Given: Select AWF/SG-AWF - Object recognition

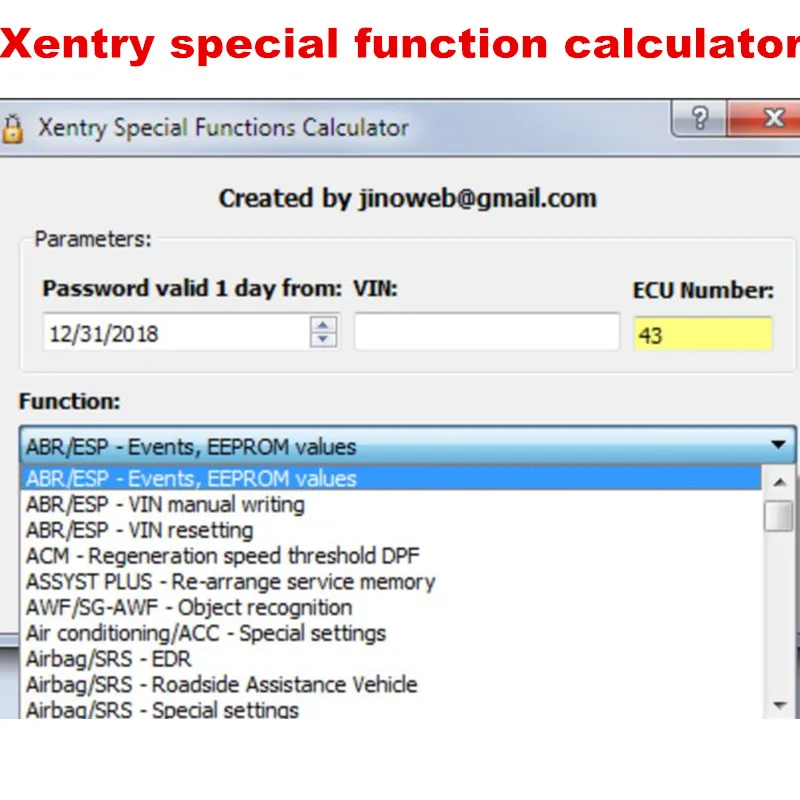Looking at the screenshot, I should 391,608.
